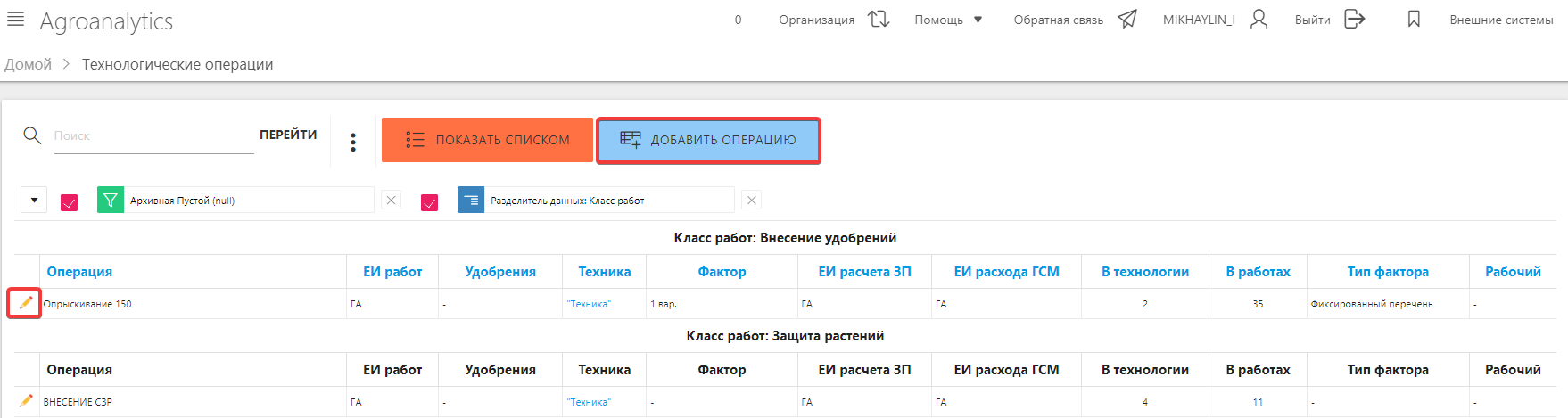
Task: Click the logout exit icon
Action: 1354,20
